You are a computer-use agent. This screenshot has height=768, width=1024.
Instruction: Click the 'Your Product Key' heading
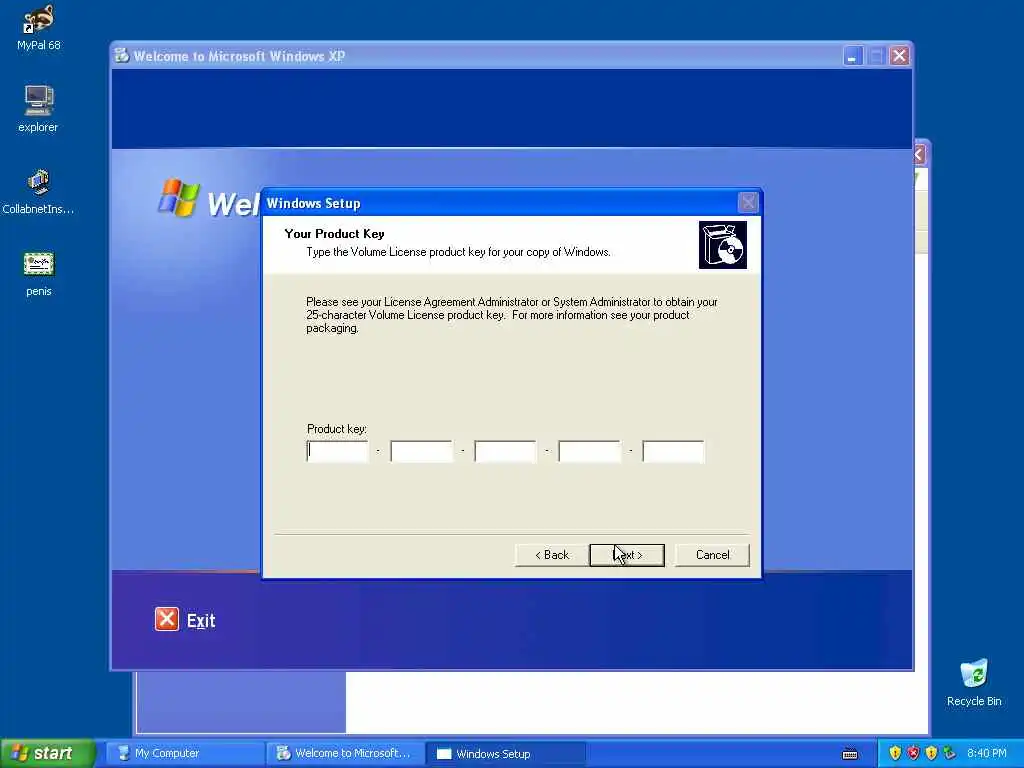tap(334, 234)
